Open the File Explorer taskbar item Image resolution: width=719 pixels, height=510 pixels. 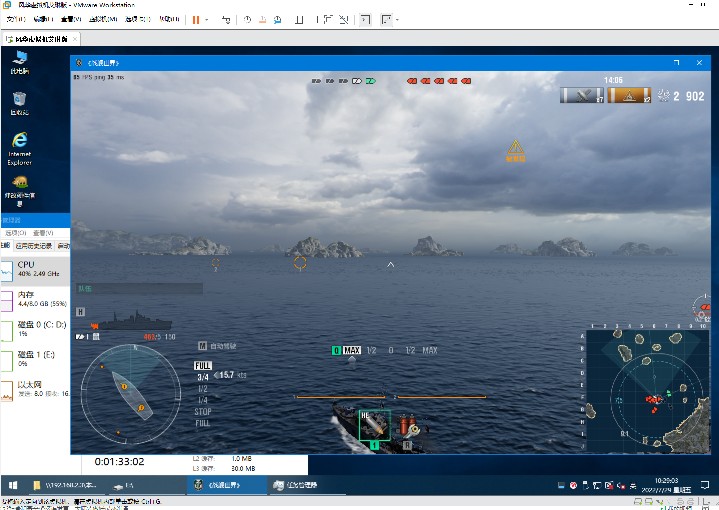66,485
